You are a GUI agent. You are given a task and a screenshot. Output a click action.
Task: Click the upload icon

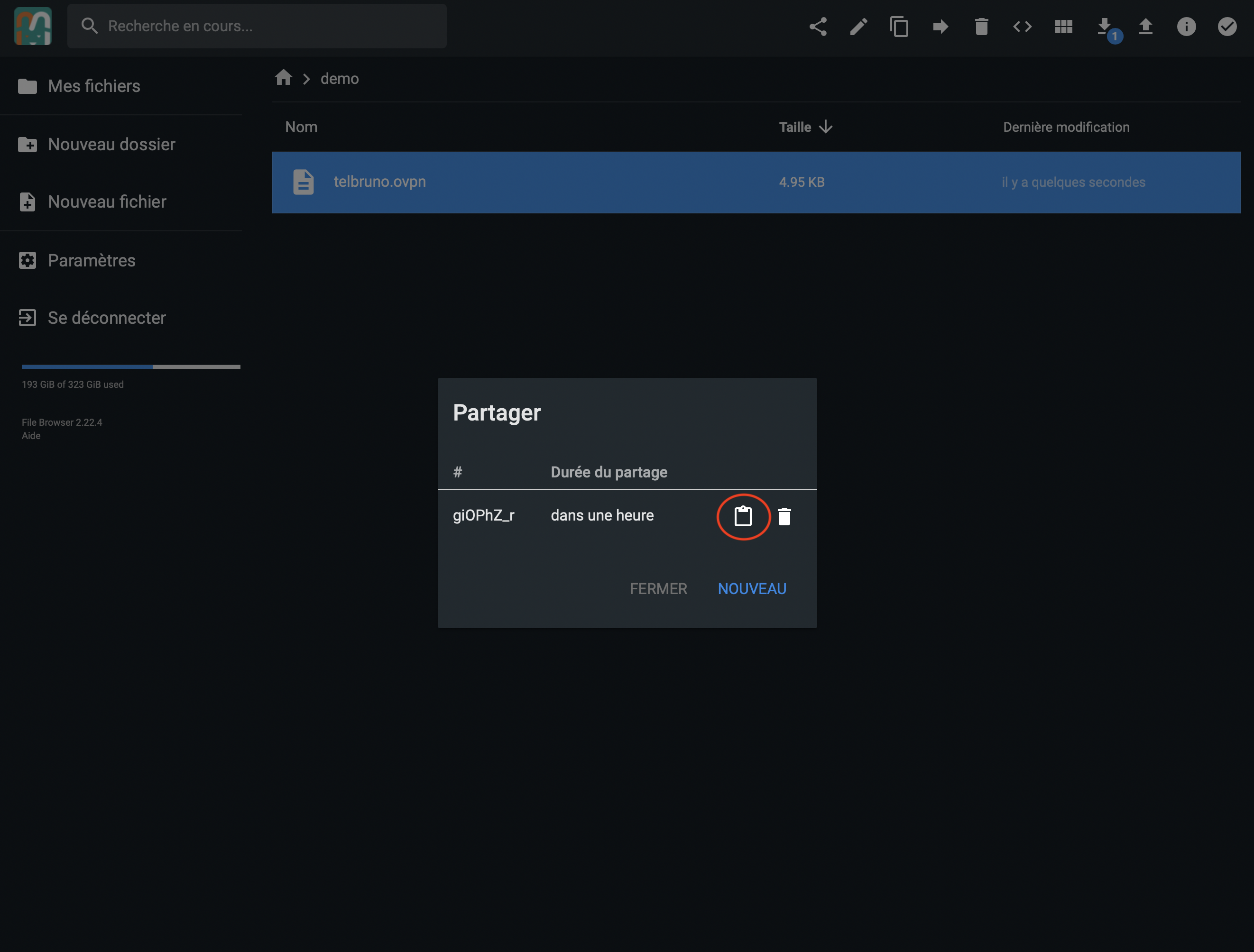coord(1145,27)
